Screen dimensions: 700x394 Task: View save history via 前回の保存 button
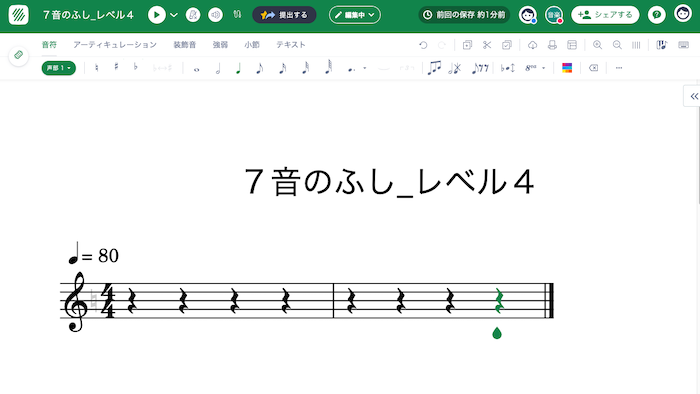464,15
